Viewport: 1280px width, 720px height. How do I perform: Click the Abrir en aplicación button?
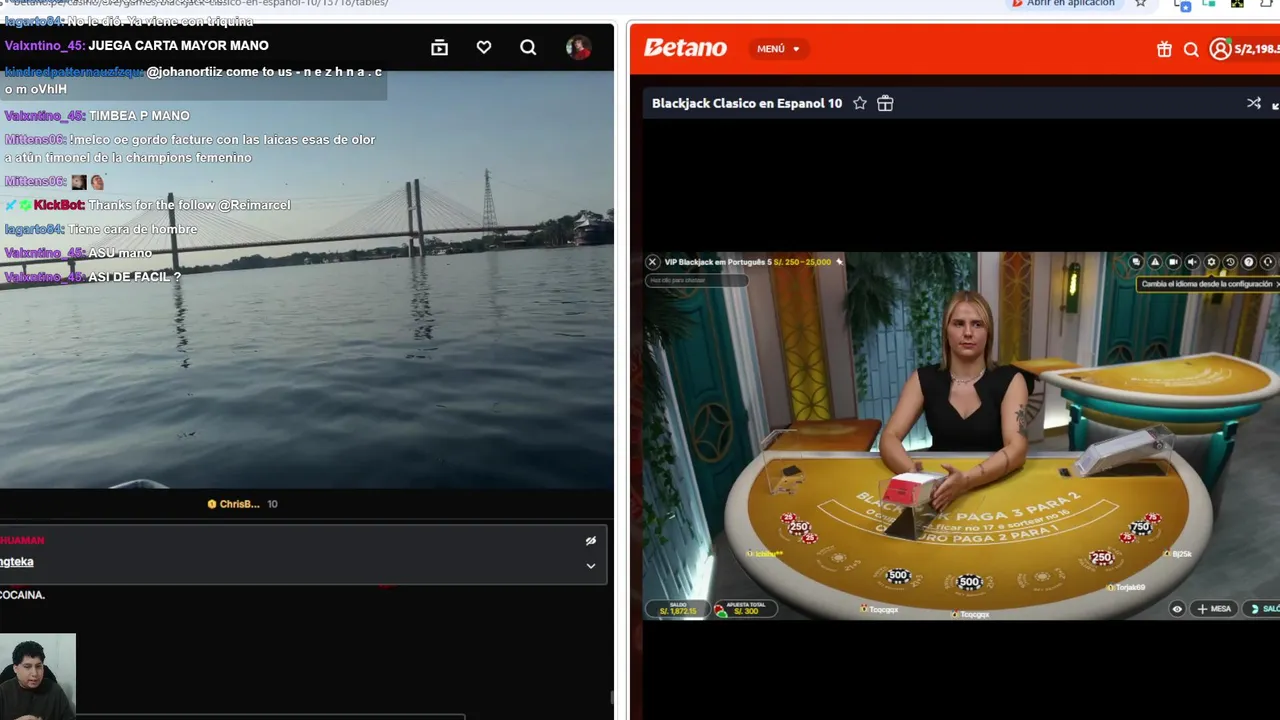pos(1063,3)
